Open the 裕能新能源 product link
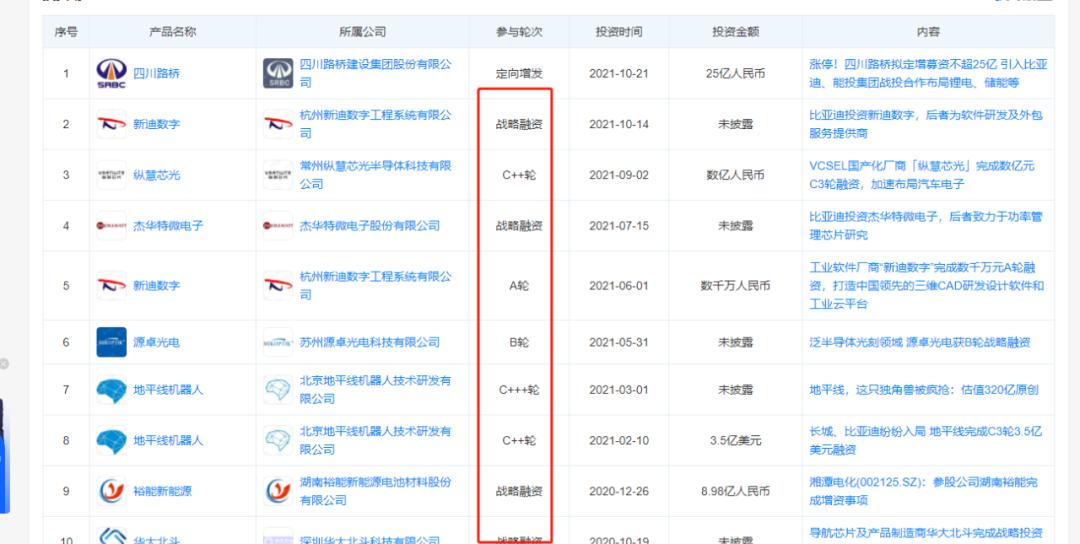Screen dimensions: 1080x544 coord(163,492)
